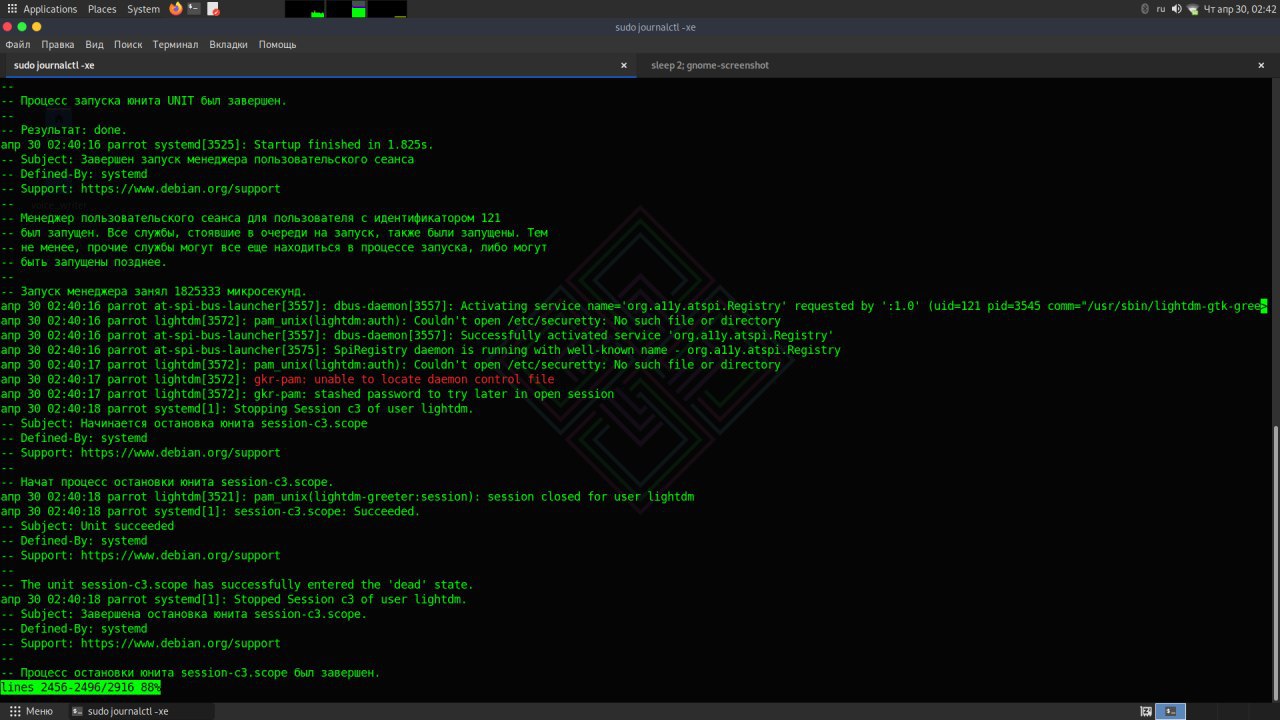Viewport: 1280px width, 720px height.
Task: Click 'Subject: Завершена остановка юнита session-c3.scope' line
Action: [x=184, y=614]
